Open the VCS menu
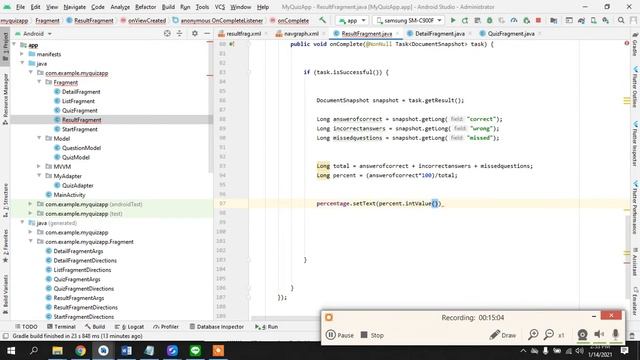The width and height of the screenshot is (640, 360). click(x=220, y=7)
